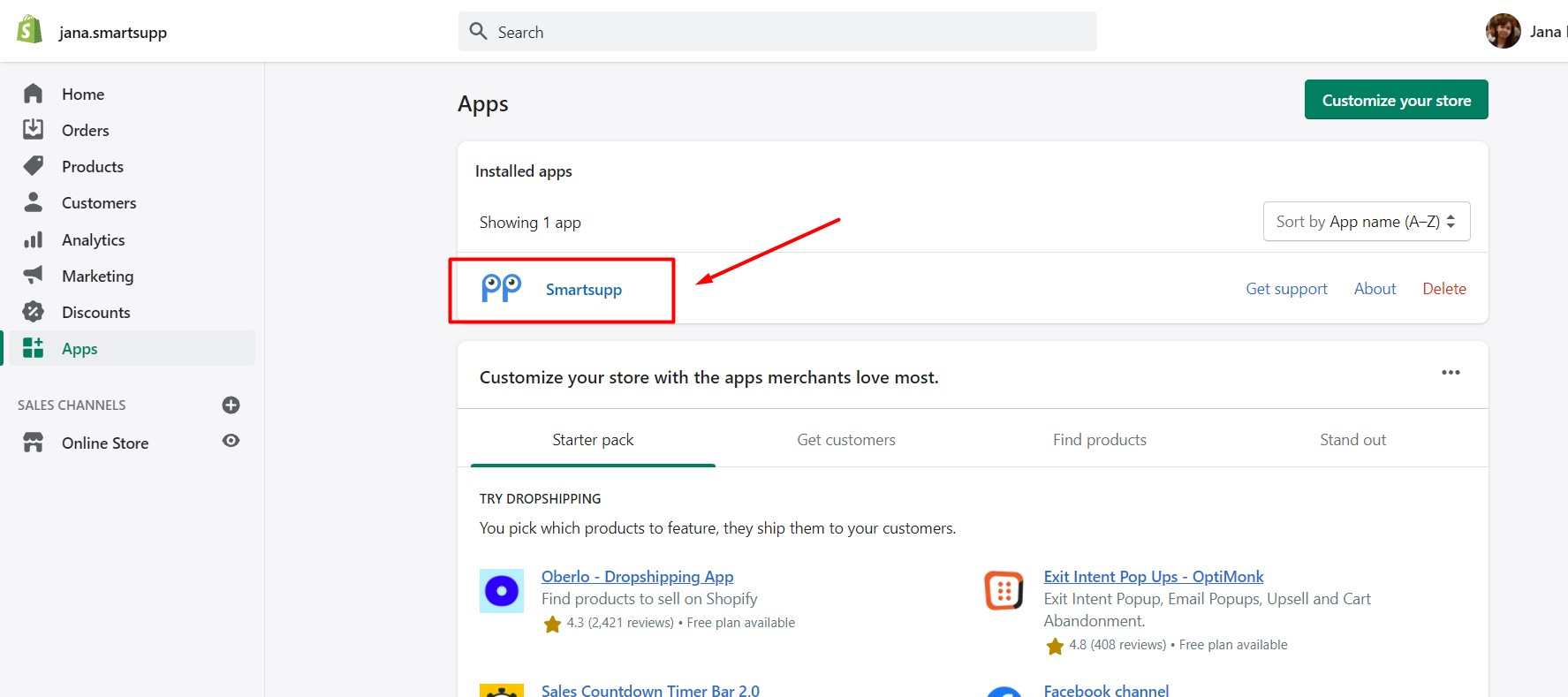Viewport: 1568px width, 697px height.
Task: Open Home in the sidebar
Action: [83, 94]
